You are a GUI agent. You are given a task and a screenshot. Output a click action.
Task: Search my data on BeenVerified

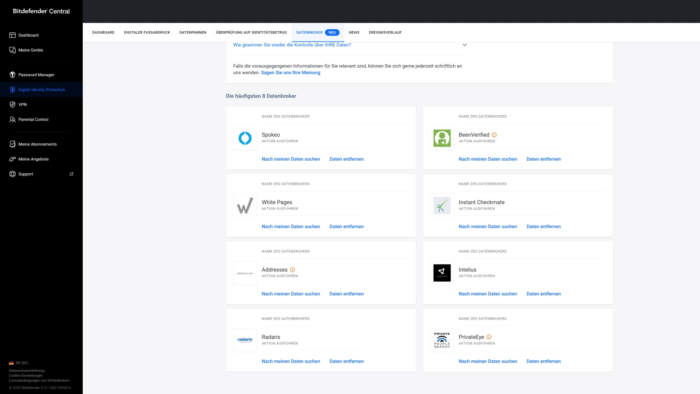click(488, 159)
